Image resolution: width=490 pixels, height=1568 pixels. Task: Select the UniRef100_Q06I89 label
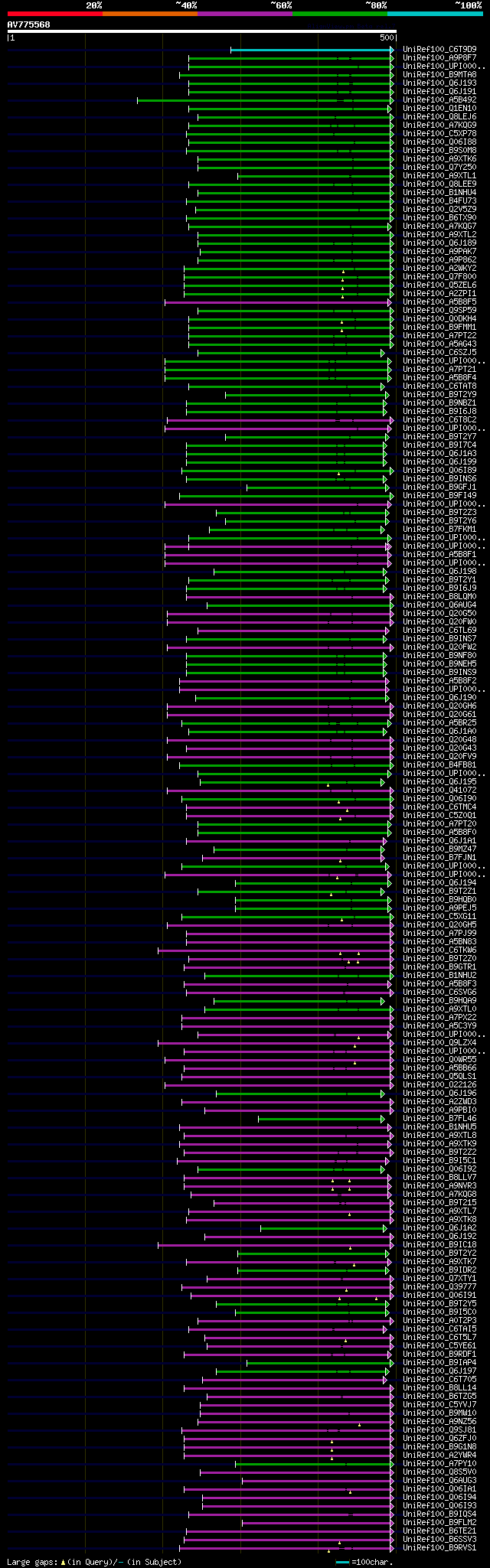(439, 471)
